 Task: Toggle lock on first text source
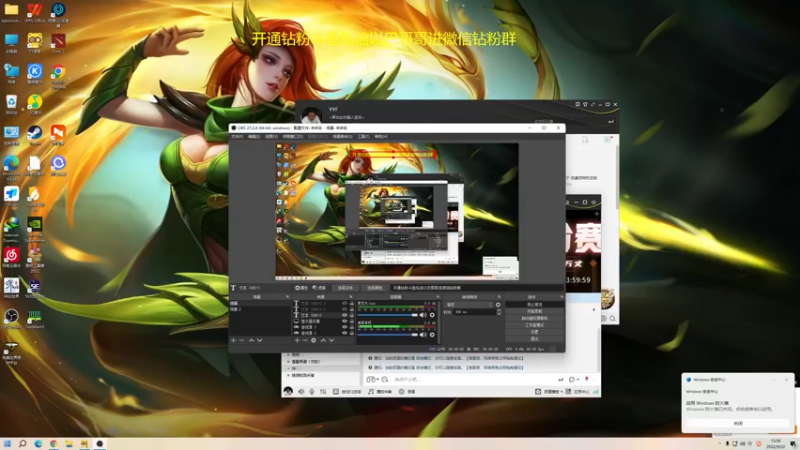(352, 304)
